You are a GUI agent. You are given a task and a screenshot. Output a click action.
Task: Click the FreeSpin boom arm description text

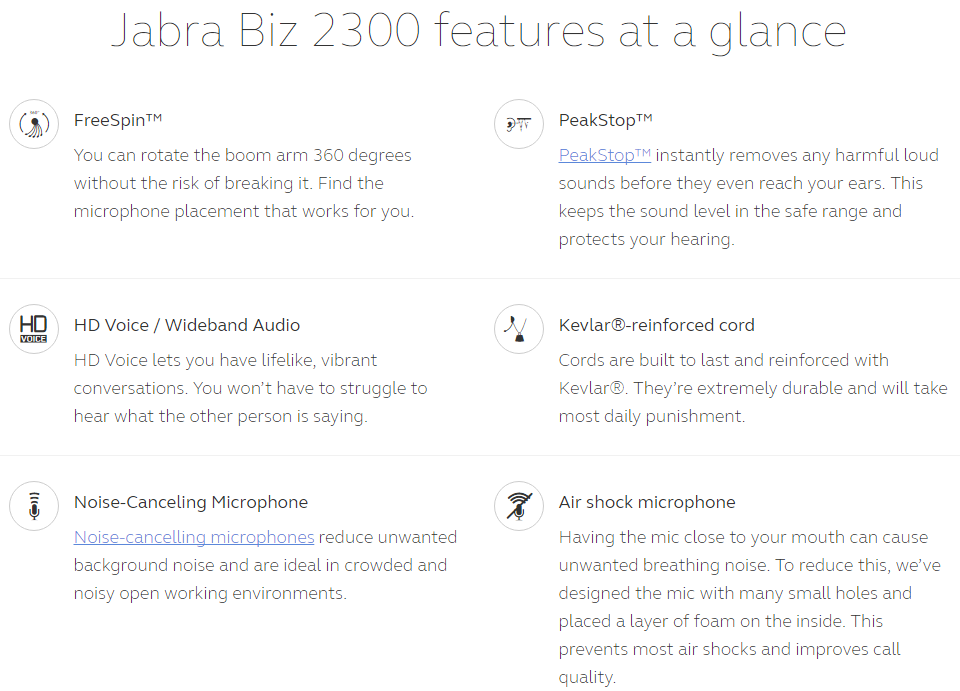(x=244, y=183)
